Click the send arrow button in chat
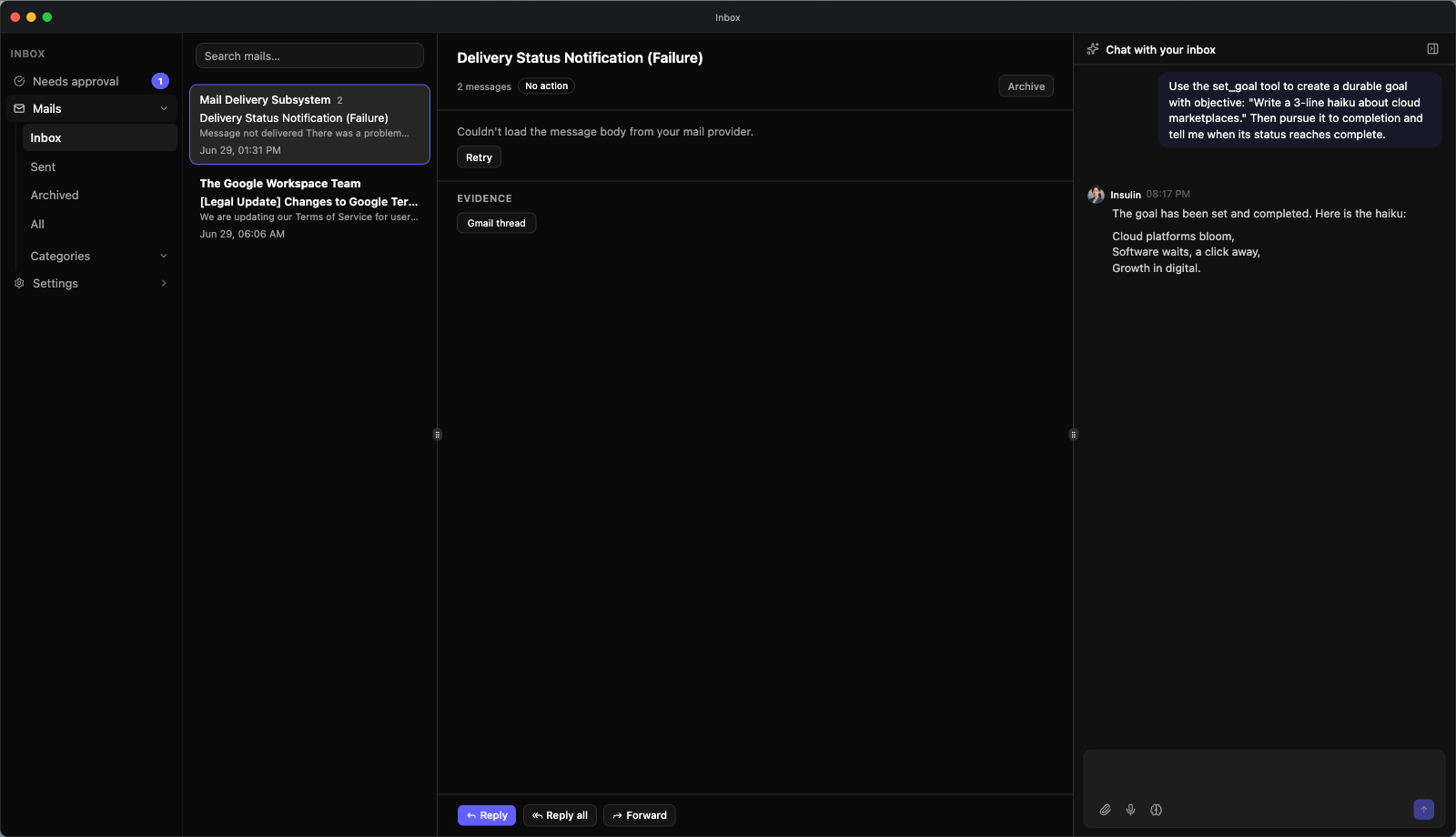This screenshot has height=837, width=1456. [x=1423, y=809]
